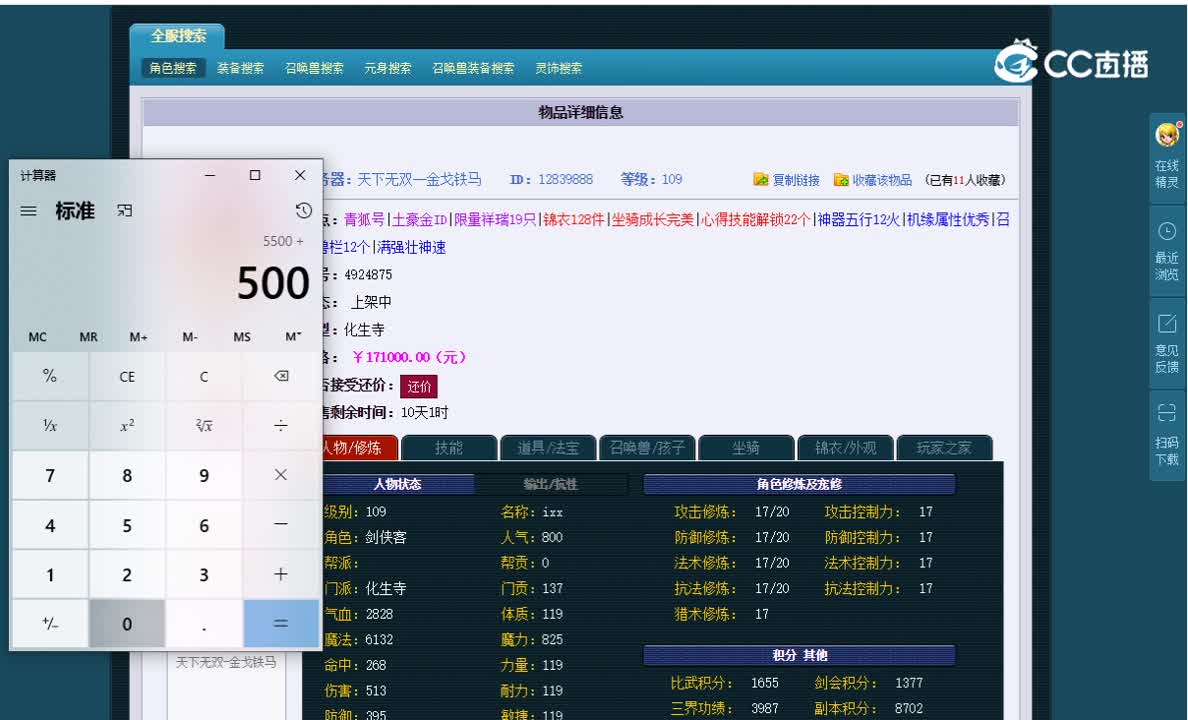Switch to the 坐骑 tab
The height and width of the screenshot is (720, 1188).
[x=746, y=448]
